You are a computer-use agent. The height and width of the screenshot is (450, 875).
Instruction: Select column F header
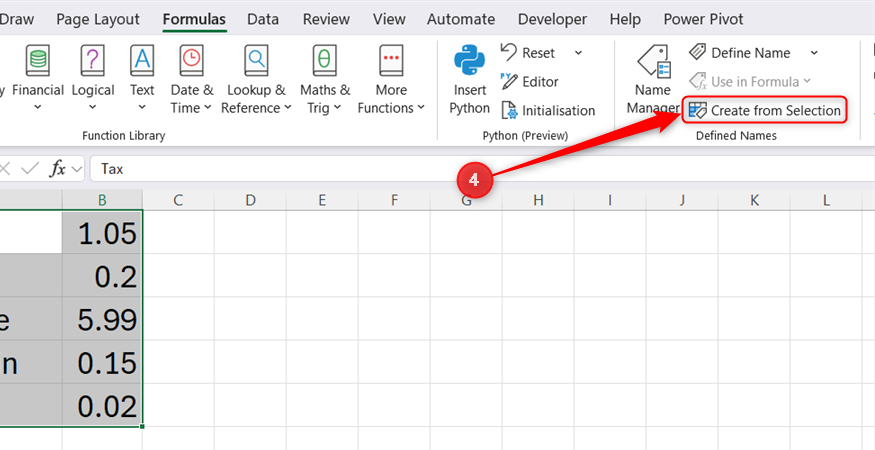tap(394, 200)
